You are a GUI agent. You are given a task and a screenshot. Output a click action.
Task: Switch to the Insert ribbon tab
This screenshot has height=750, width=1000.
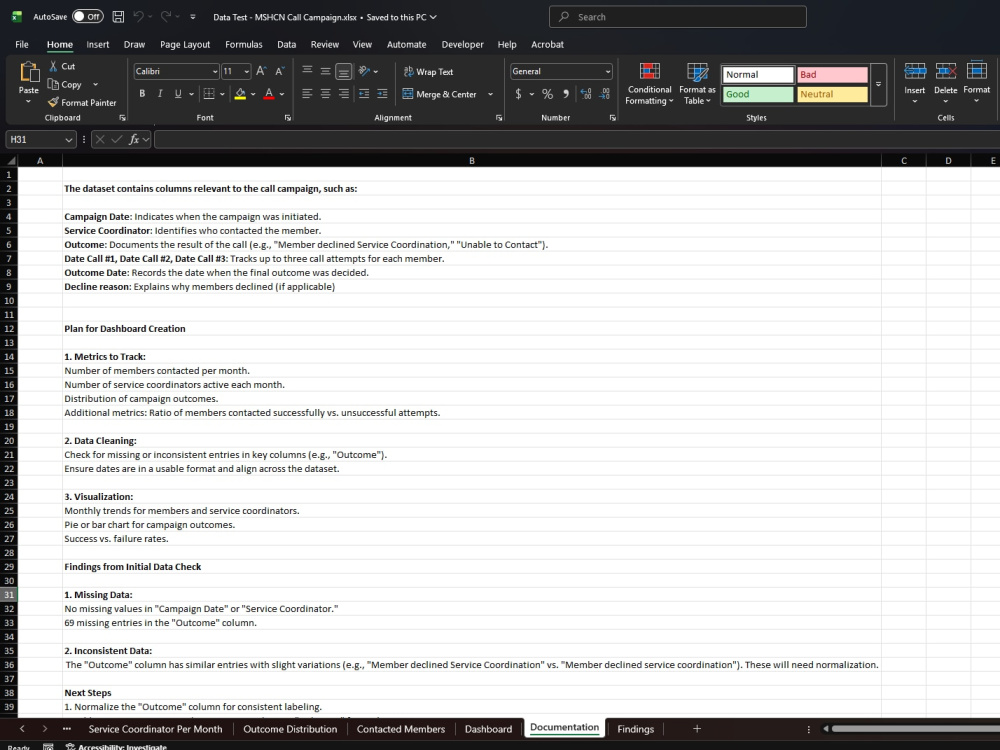[98, 44]
